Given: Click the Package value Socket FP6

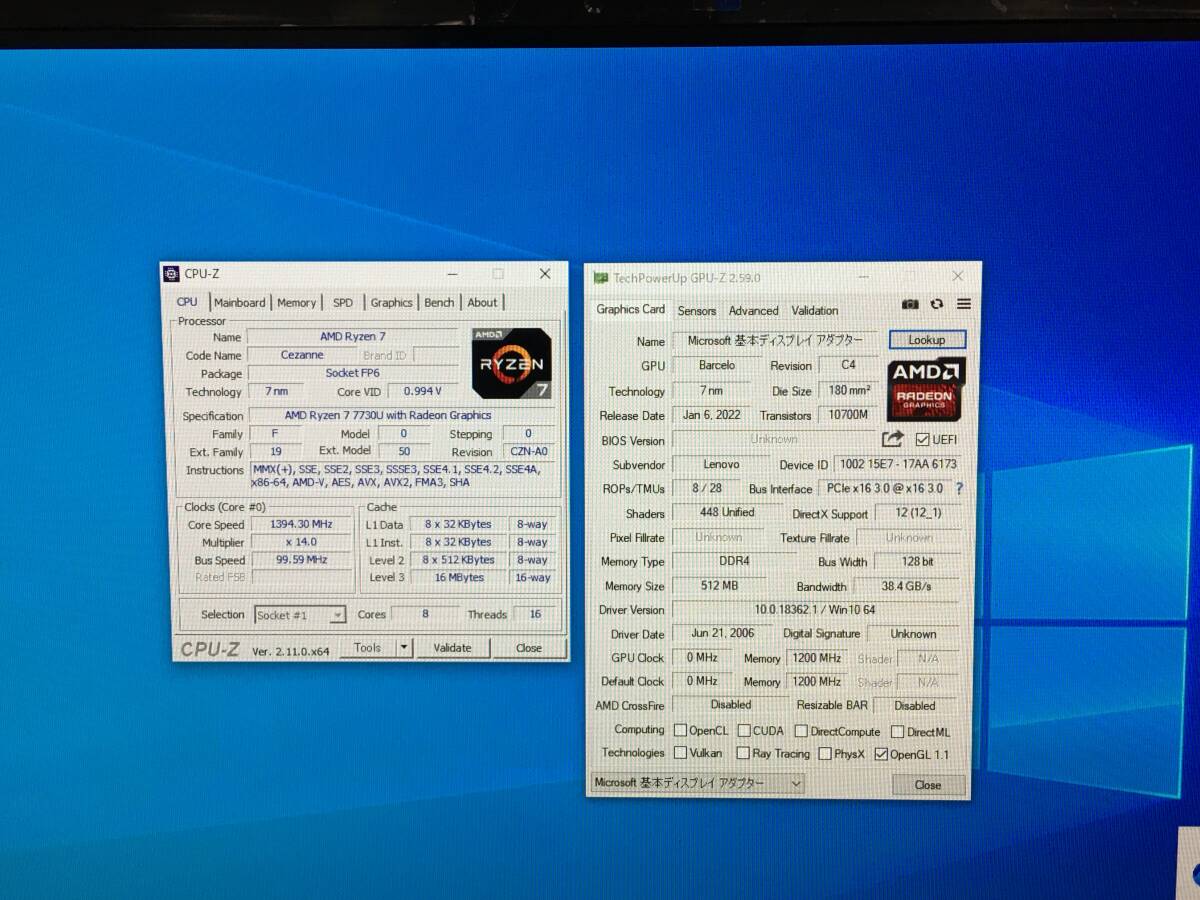Looking at the screenshot, I should (353, 373).
